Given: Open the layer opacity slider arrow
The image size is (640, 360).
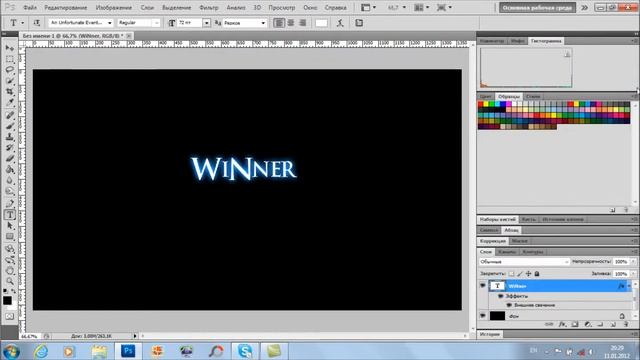Looking at the screenshot, I should click(633, 262).
